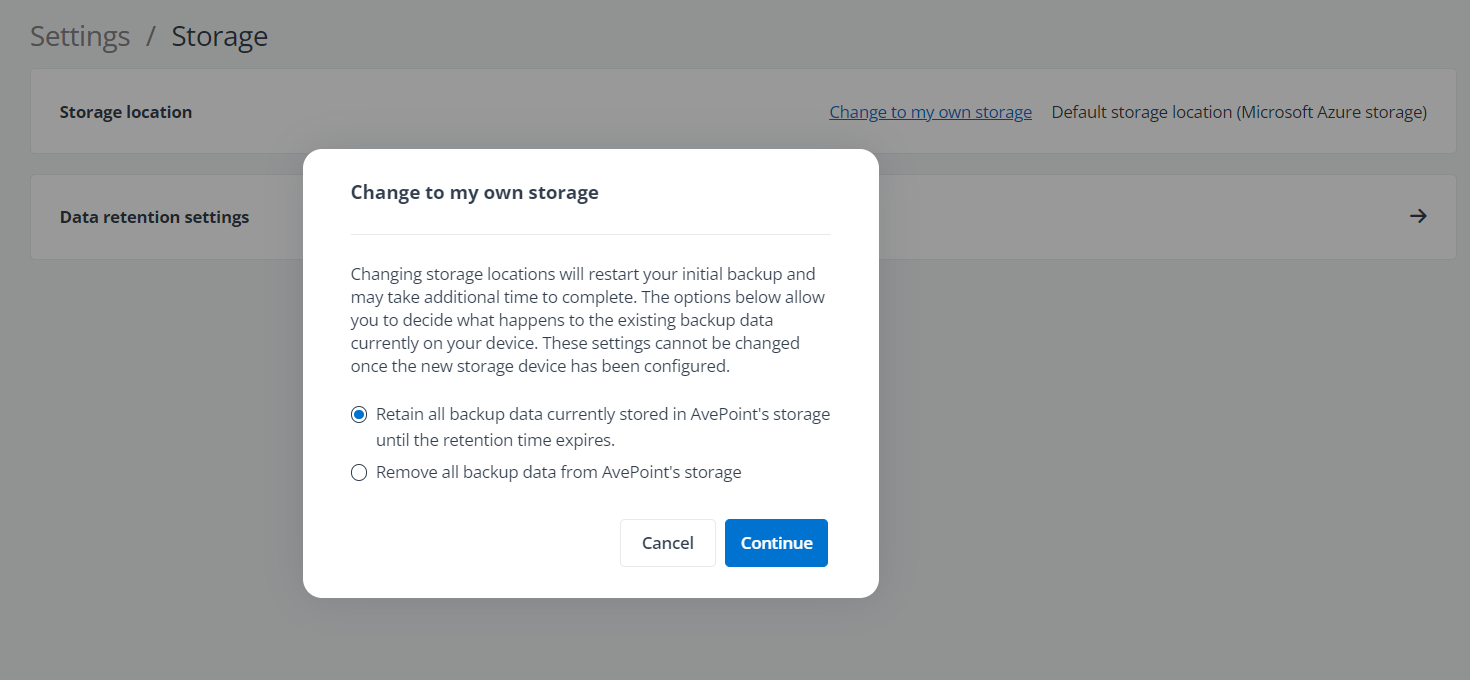Click the "Data retention settings" label text
The width and height of the screenshot is (1470, 680).
(x=154, y=216)
